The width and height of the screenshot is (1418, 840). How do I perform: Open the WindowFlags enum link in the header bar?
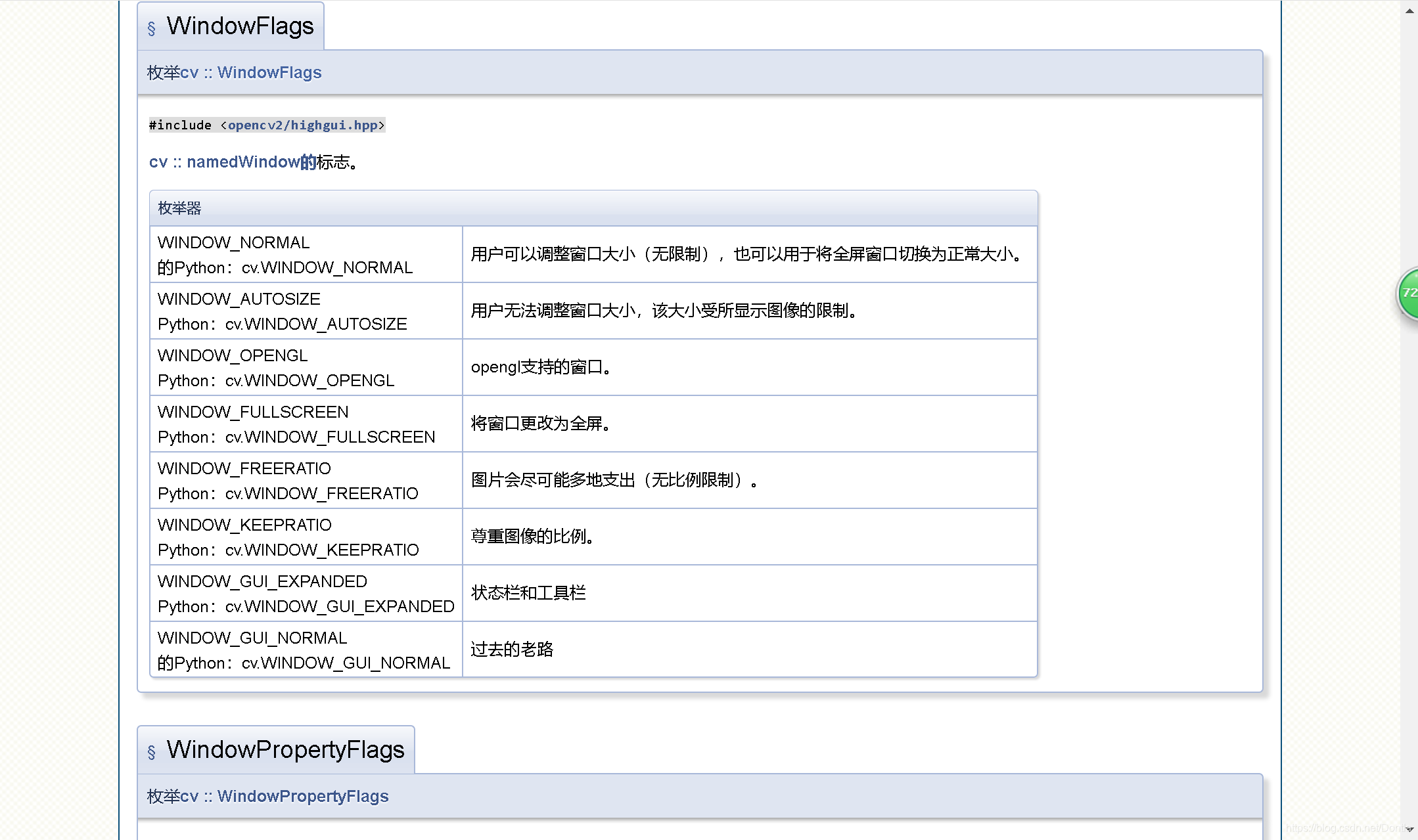point(269,72)
